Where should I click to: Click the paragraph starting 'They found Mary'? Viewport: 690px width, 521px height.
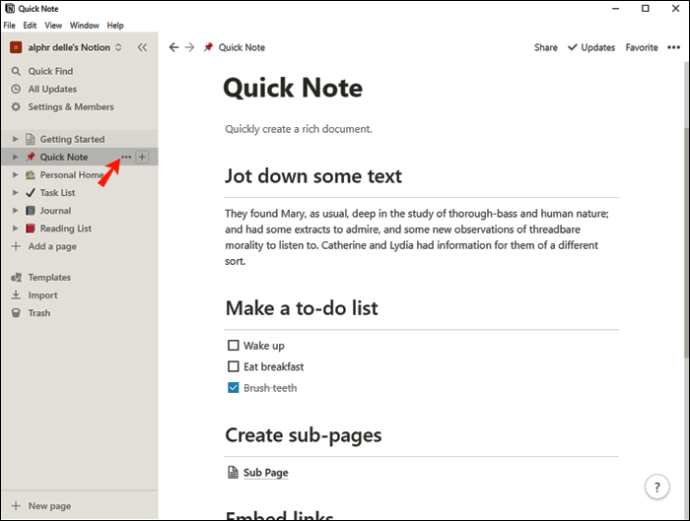417,237
